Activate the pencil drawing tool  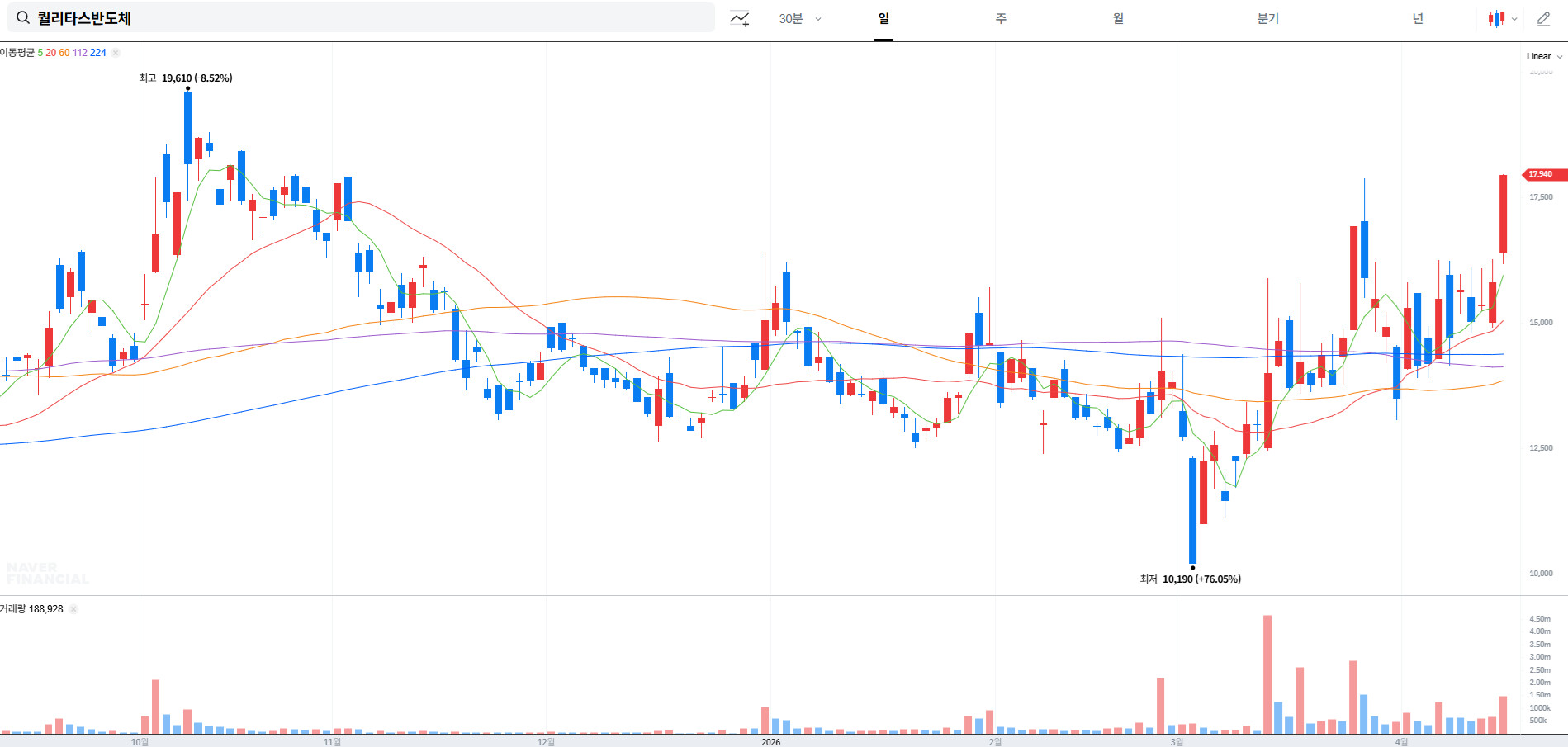[1543, 18]
